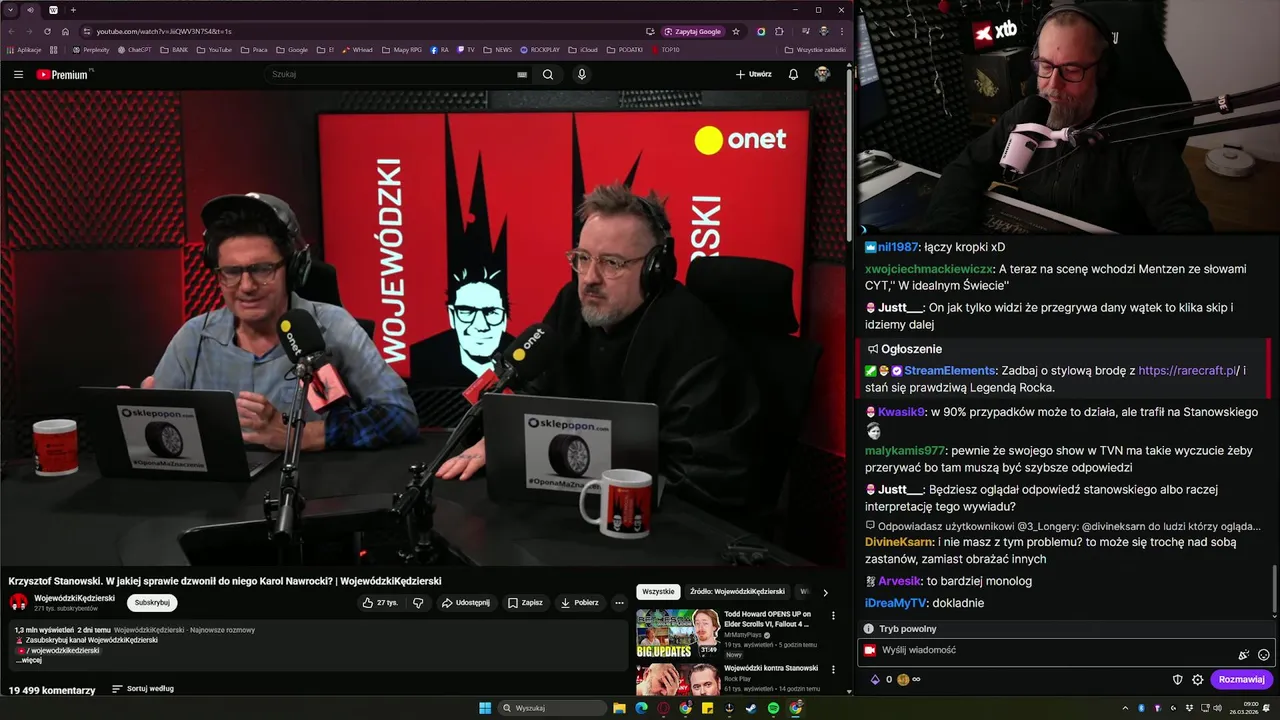1280x720 pixels.
Task: Open the BANK bookmarks folder
Action: coord(174,49)
